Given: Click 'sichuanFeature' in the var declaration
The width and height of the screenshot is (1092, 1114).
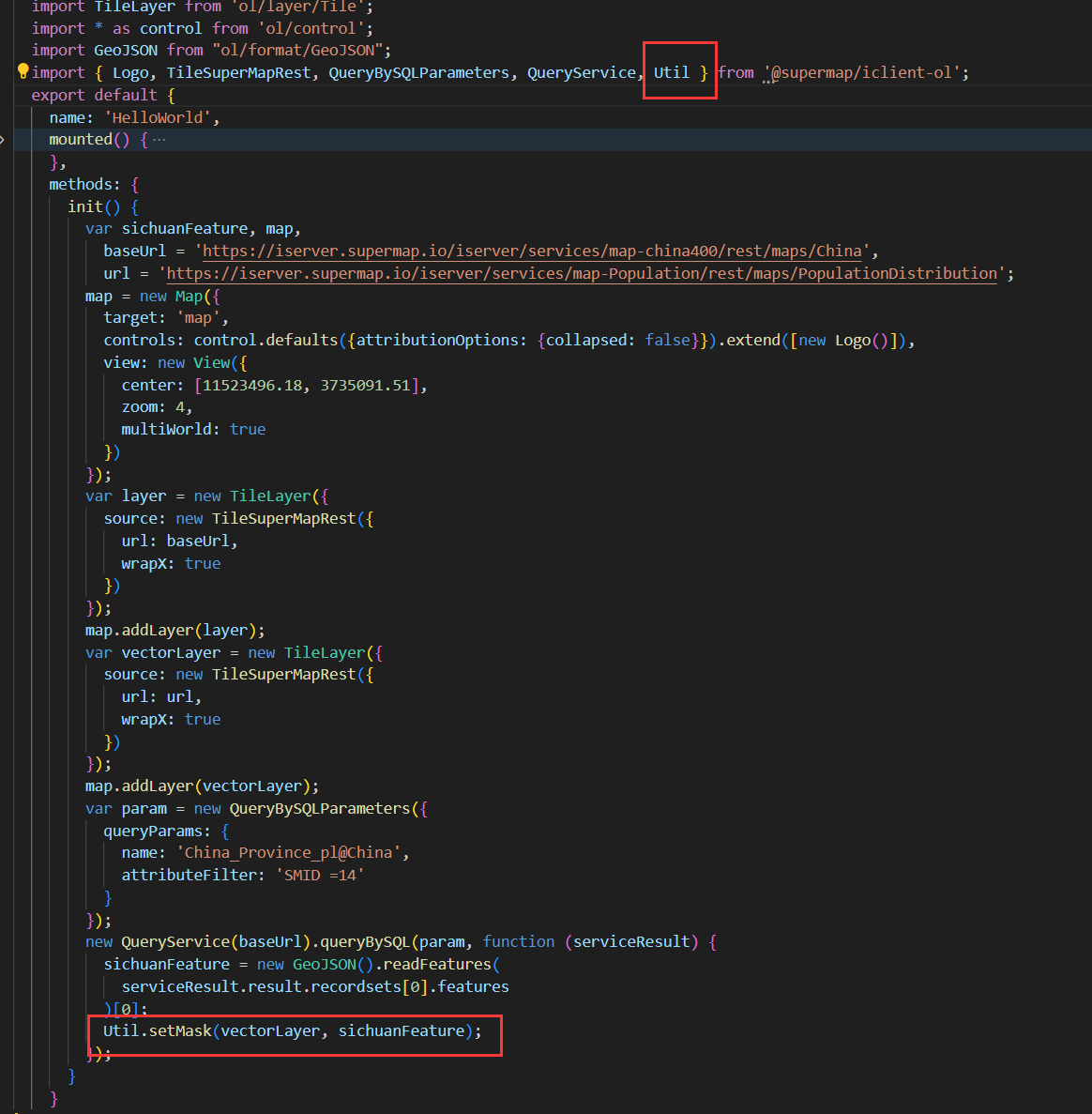Looking at the screenshot, I should tap(185, 229).
